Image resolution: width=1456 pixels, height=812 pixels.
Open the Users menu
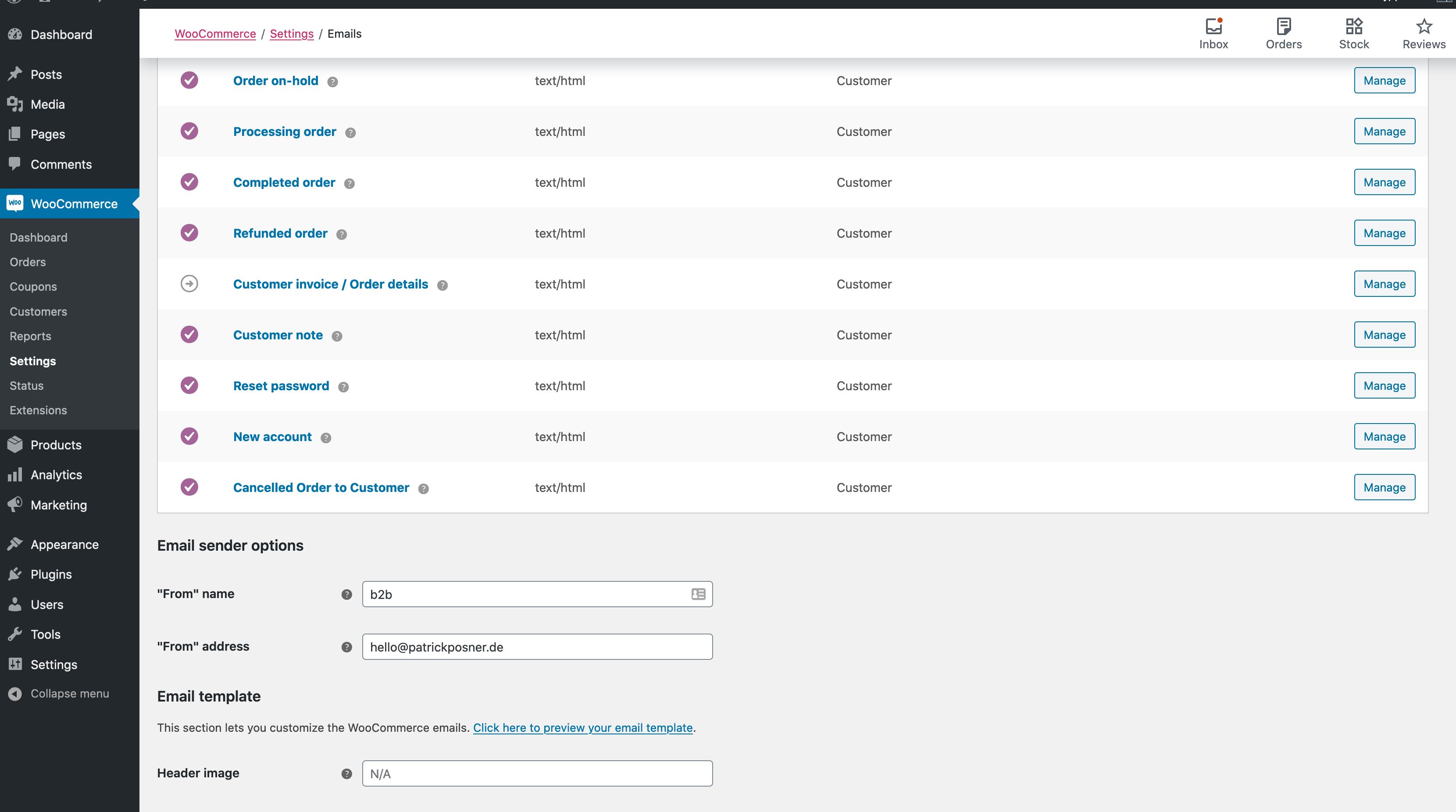click(x=70, y=604)
